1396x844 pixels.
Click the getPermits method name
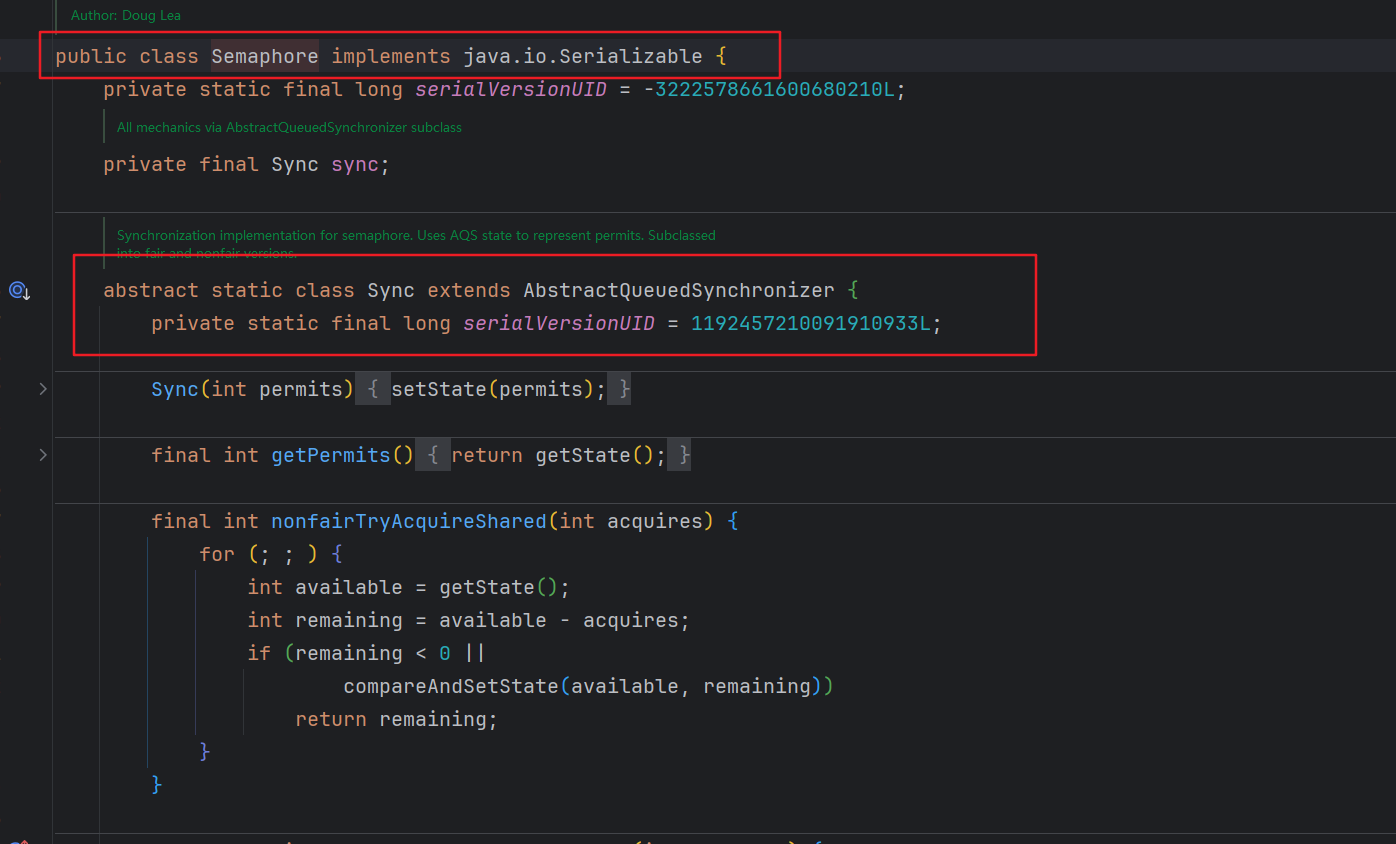click(x=330, y=455)
